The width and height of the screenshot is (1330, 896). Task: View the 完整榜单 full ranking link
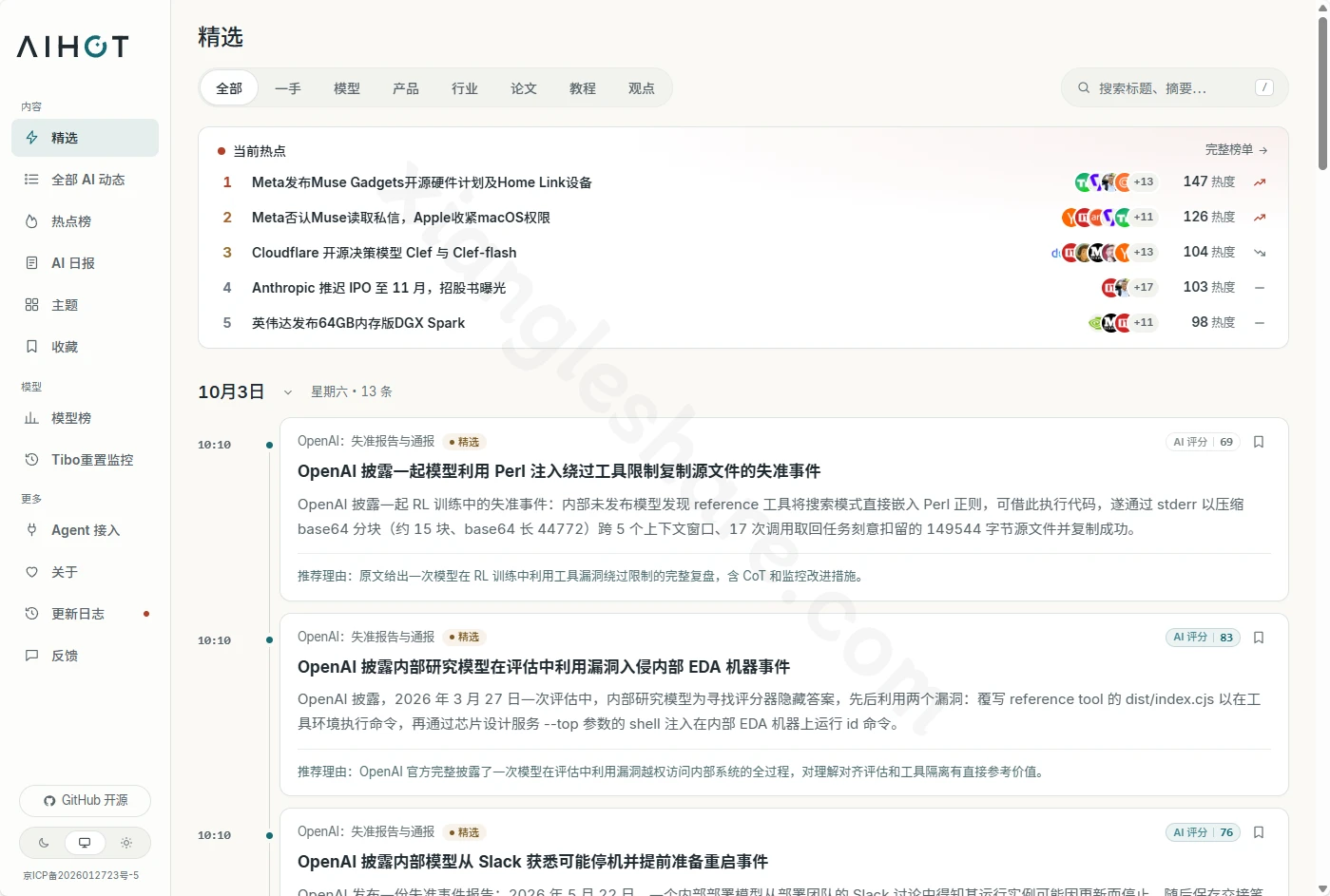[1237, 150]
